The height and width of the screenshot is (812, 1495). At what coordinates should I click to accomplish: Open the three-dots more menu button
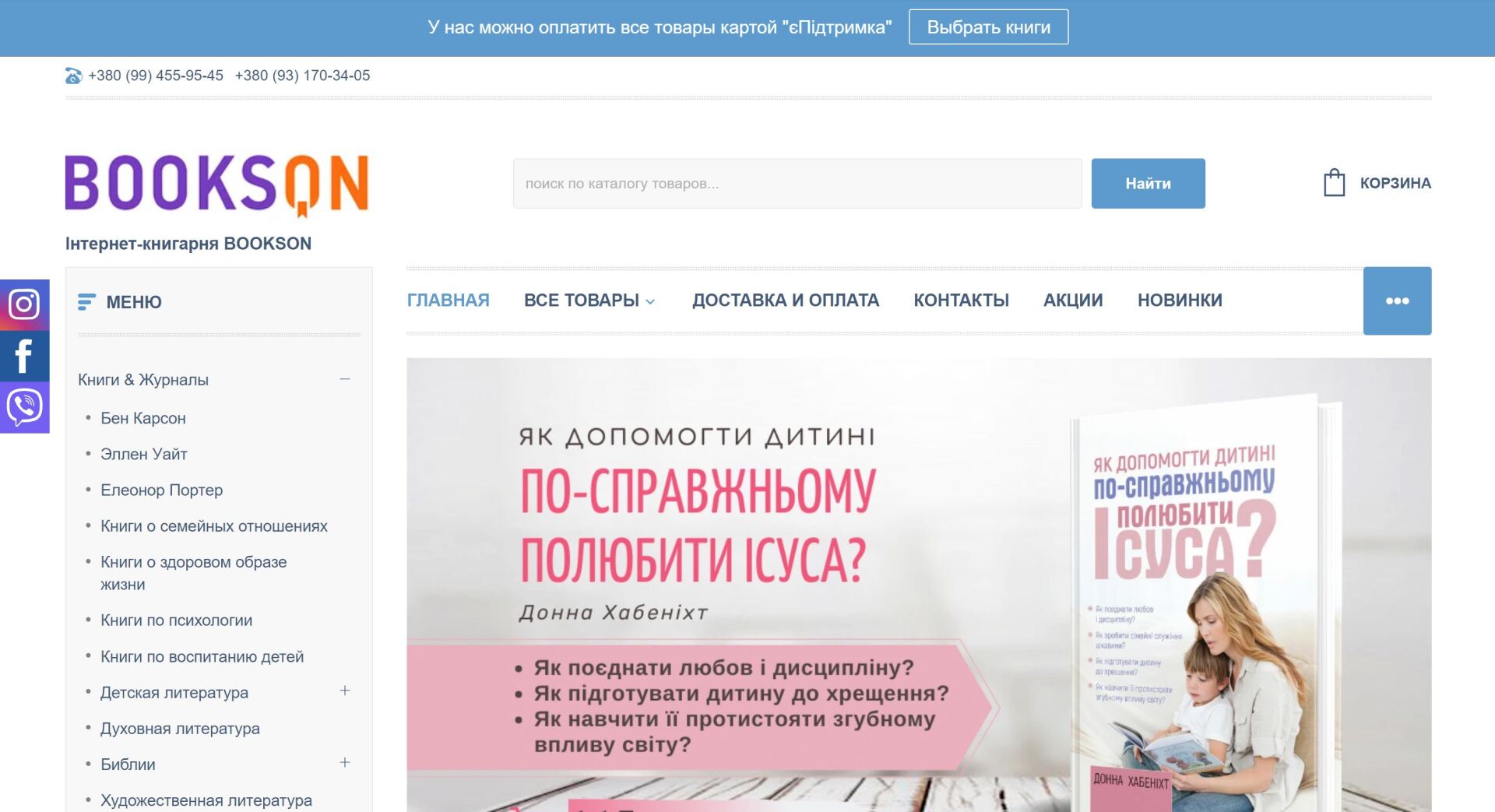click(1397, 301)
